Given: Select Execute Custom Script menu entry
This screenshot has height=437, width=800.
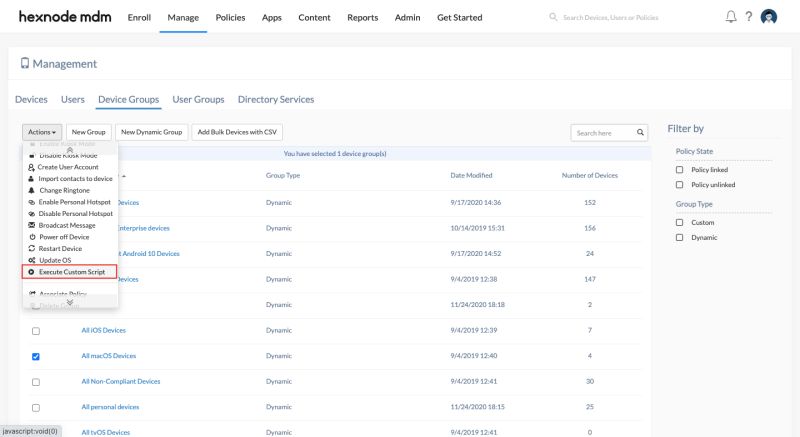Looking at the screenshot, I should point(69,272).
